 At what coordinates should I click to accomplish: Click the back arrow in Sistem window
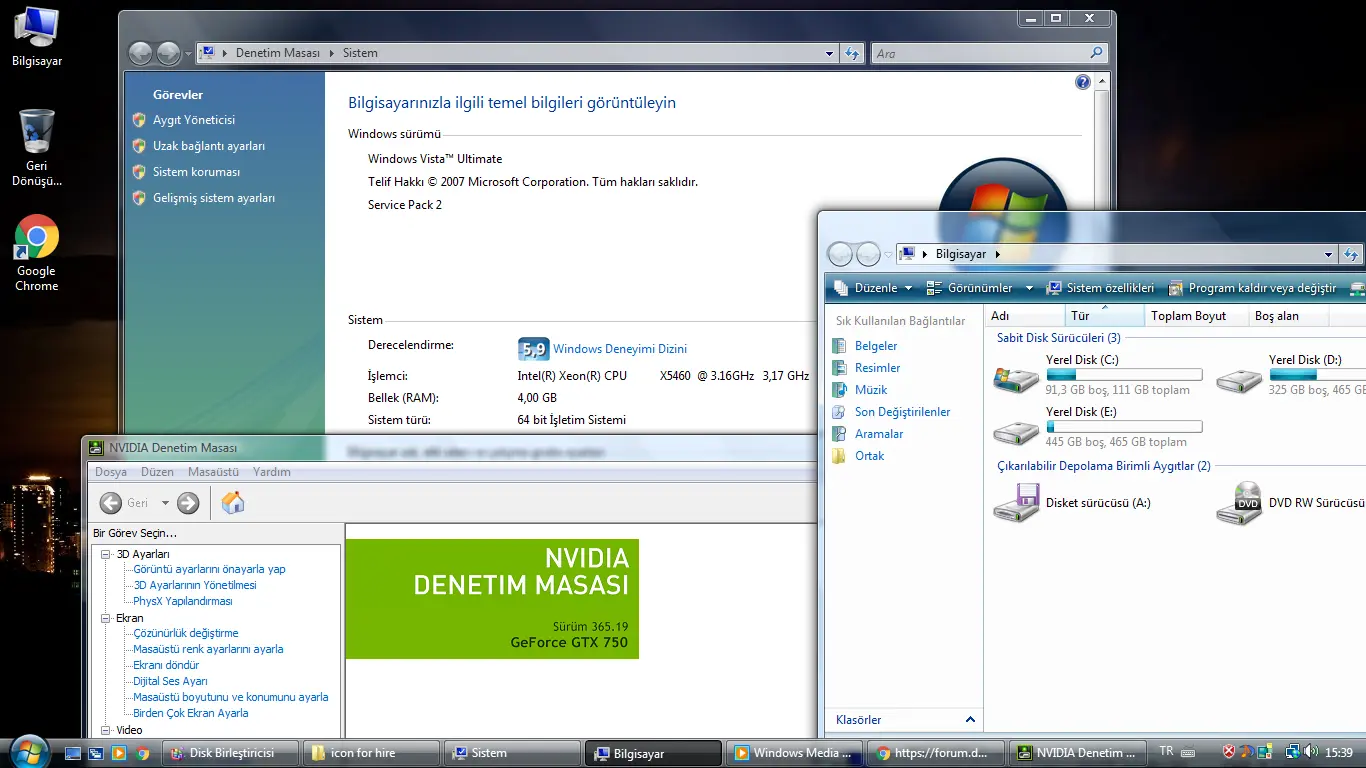(141, 53)
